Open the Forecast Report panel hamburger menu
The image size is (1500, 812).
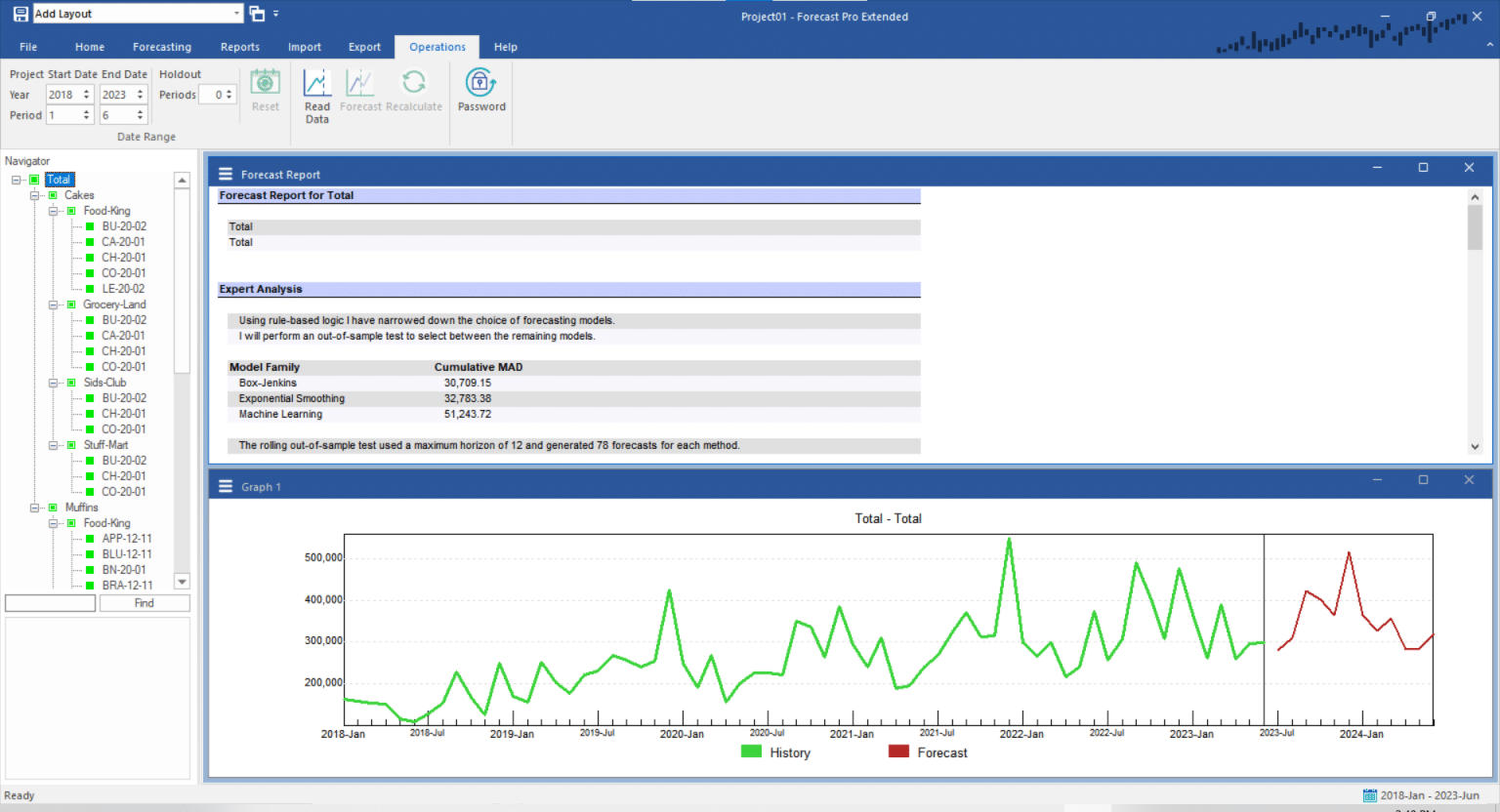point(226,174)
